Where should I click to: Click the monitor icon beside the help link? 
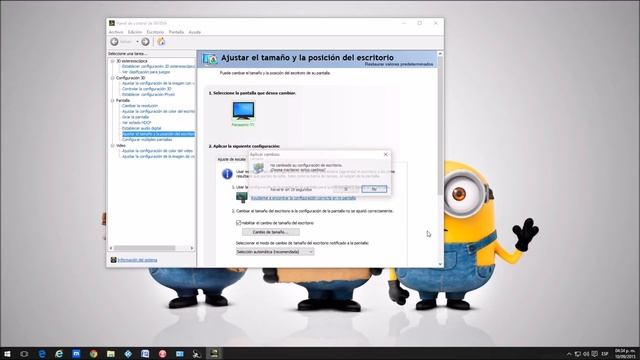(242, 198)
